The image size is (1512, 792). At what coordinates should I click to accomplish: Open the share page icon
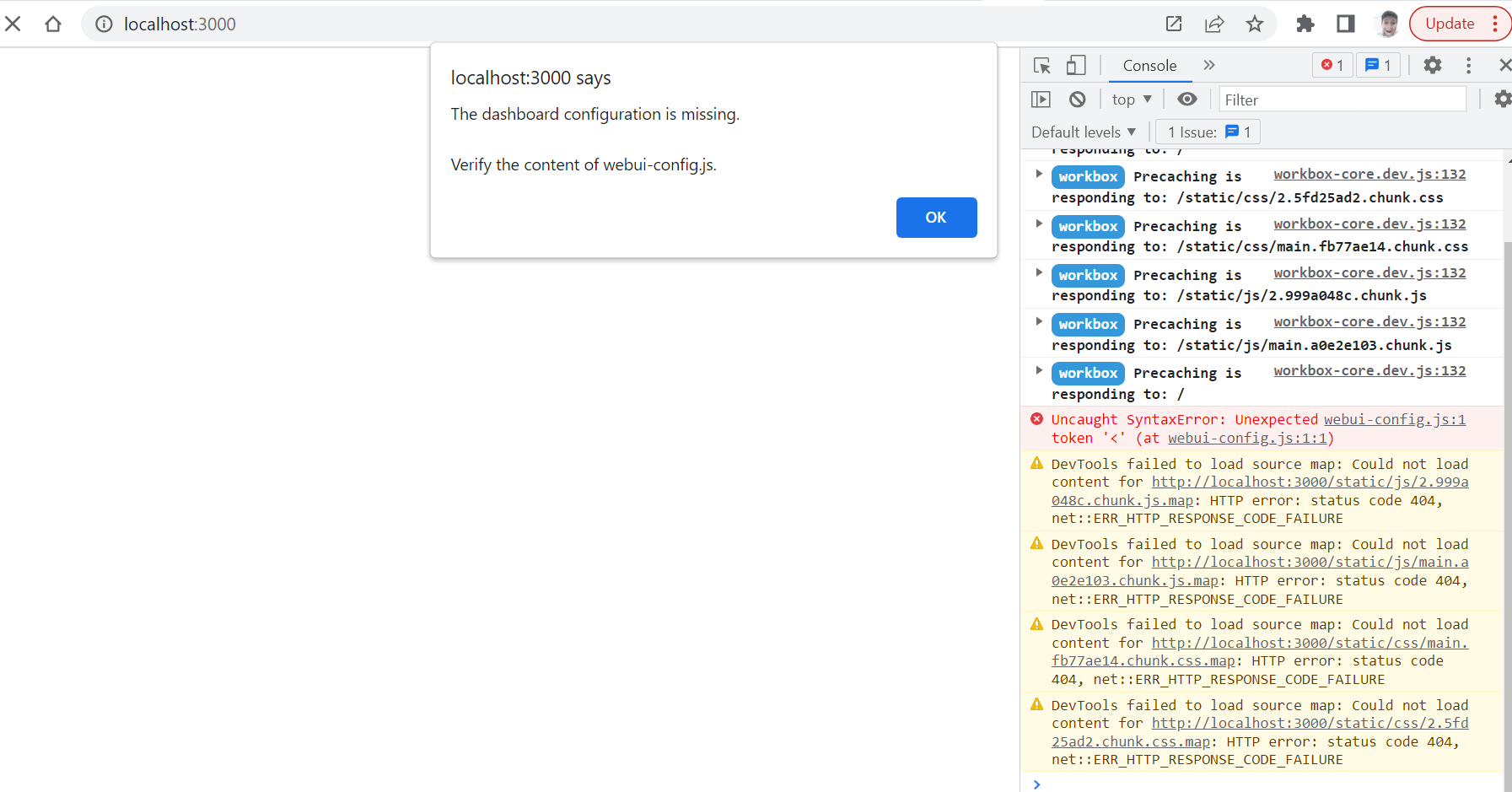click(x=1214, y=24)
